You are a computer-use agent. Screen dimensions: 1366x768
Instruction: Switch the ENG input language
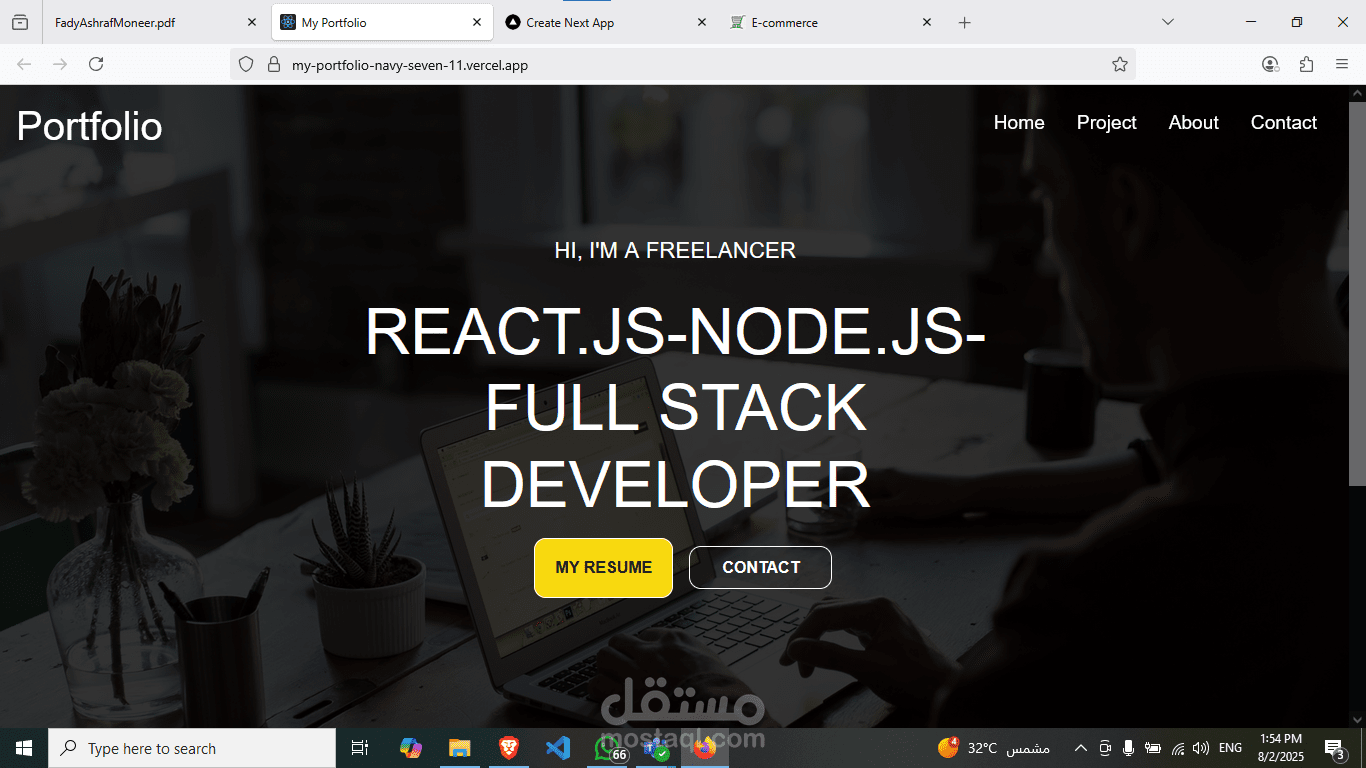pyautogui.click(x=1230, y=748)
